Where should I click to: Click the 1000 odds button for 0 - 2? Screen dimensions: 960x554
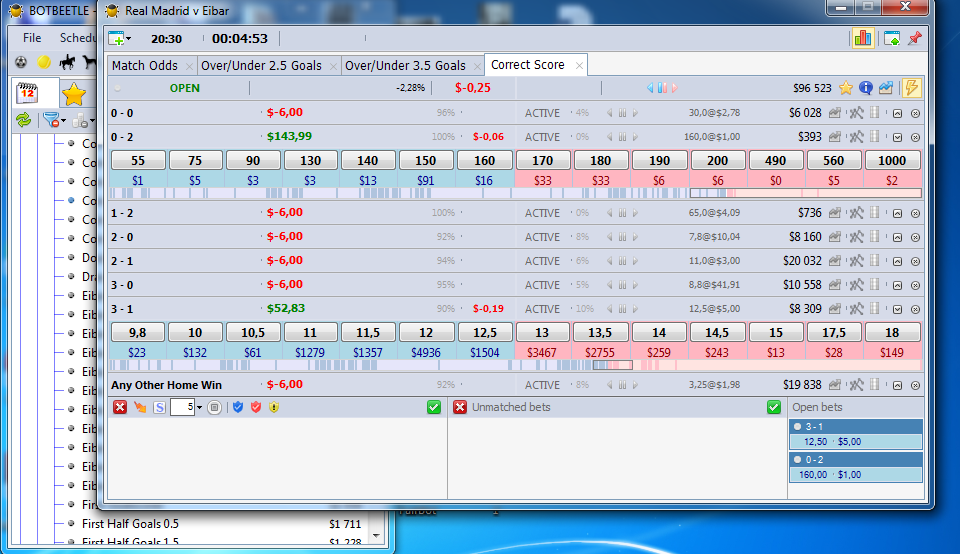892,161
